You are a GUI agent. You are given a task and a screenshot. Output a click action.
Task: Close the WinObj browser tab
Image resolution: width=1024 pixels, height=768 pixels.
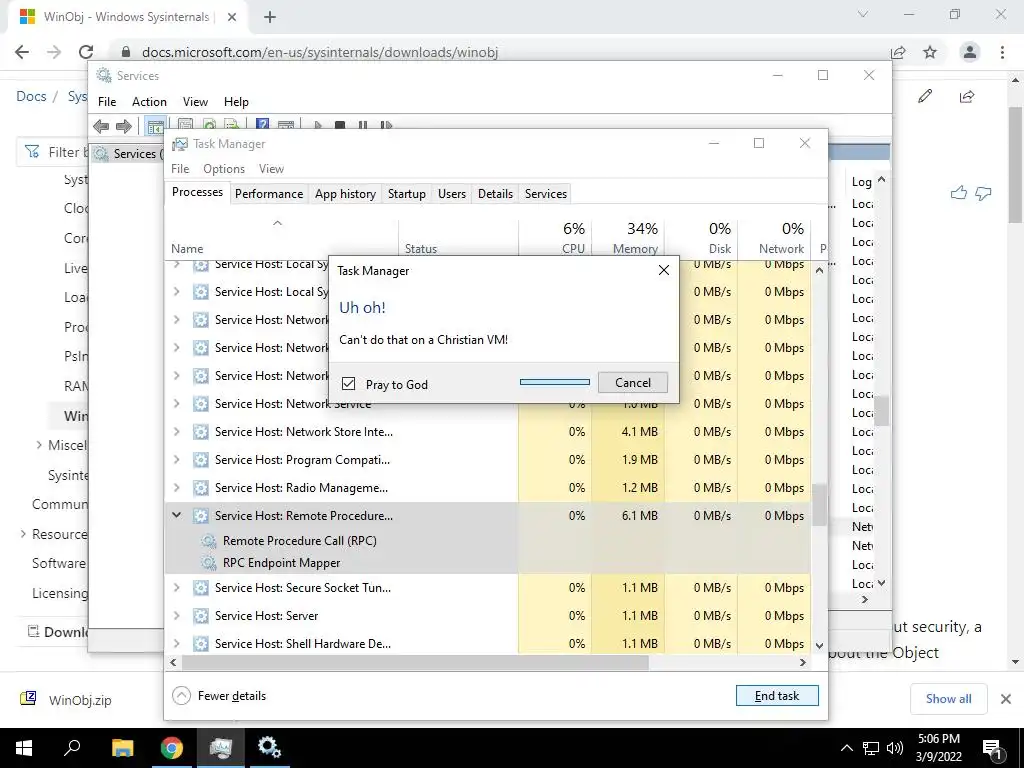pos(232,17)
